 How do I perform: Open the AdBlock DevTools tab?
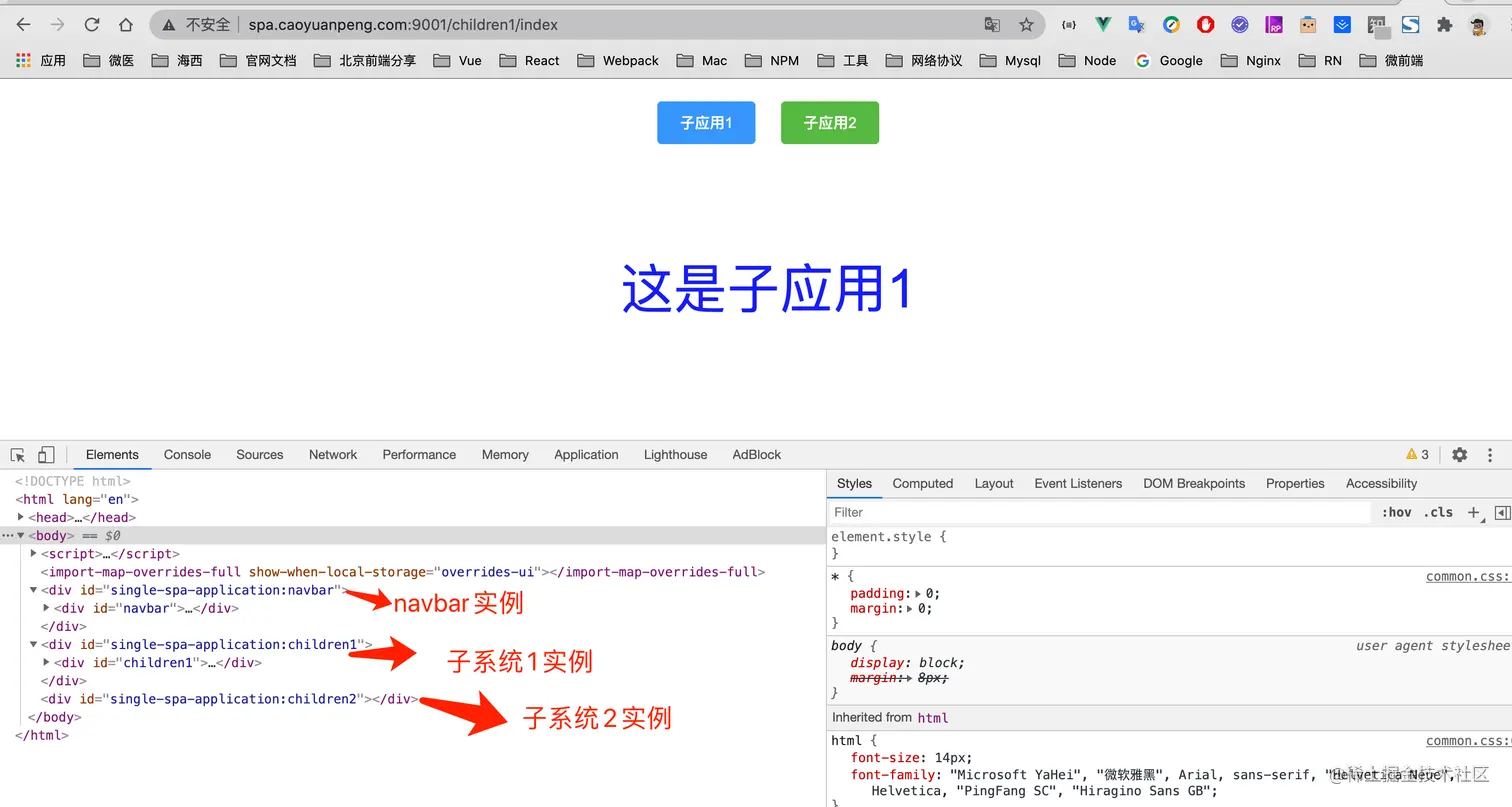(x=757, y=455)
